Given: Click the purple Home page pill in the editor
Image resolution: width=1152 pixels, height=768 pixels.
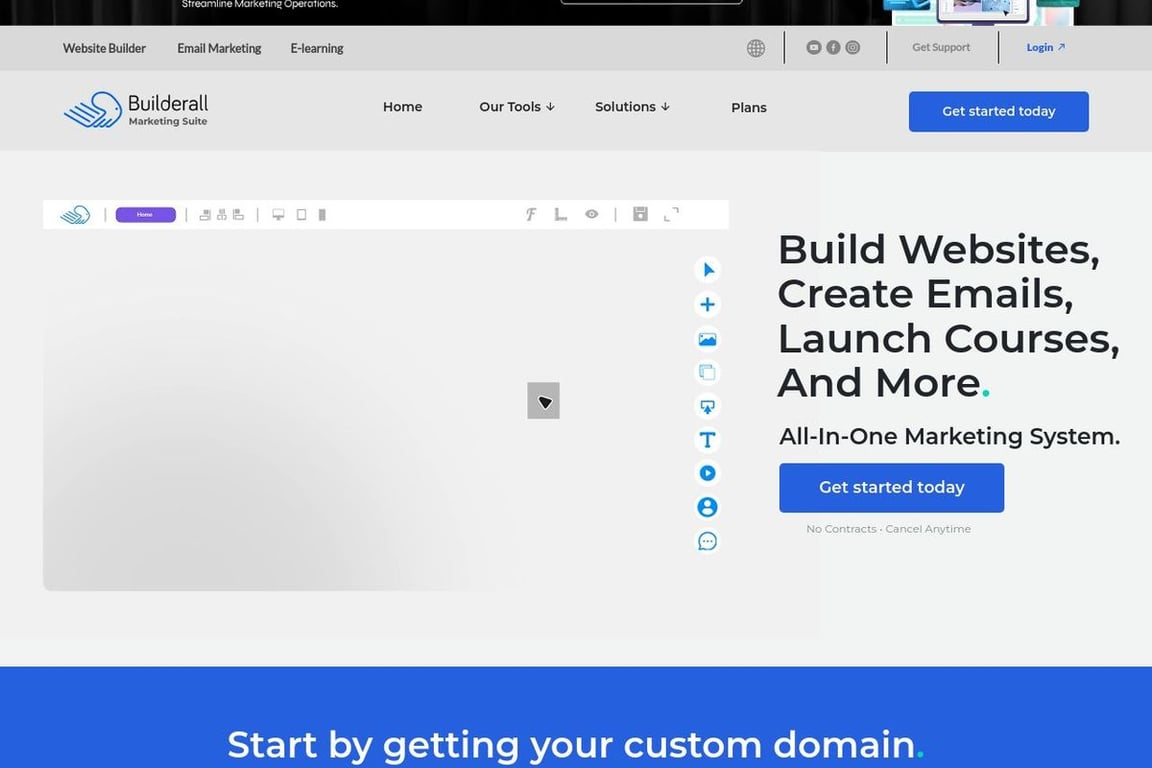Looking at the screenshot, I should tap(145, 215).
